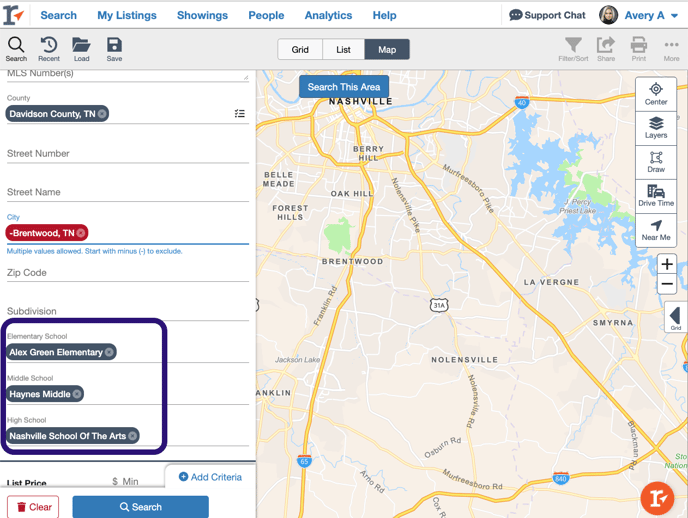Image resolution: width=688 pixels, height=518 pixels.
Task: Select the Draw tool on map
Action: point(656,162)
